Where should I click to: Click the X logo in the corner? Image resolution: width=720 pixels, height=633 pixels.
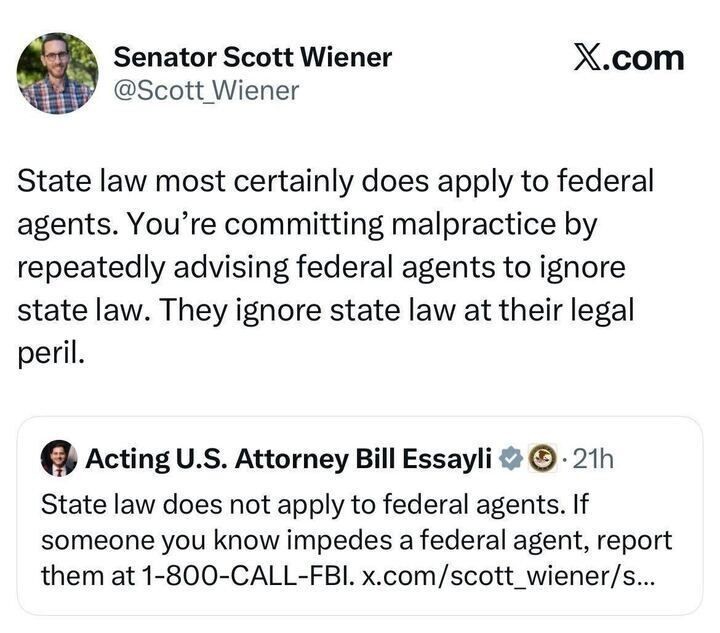pos(592,58)
